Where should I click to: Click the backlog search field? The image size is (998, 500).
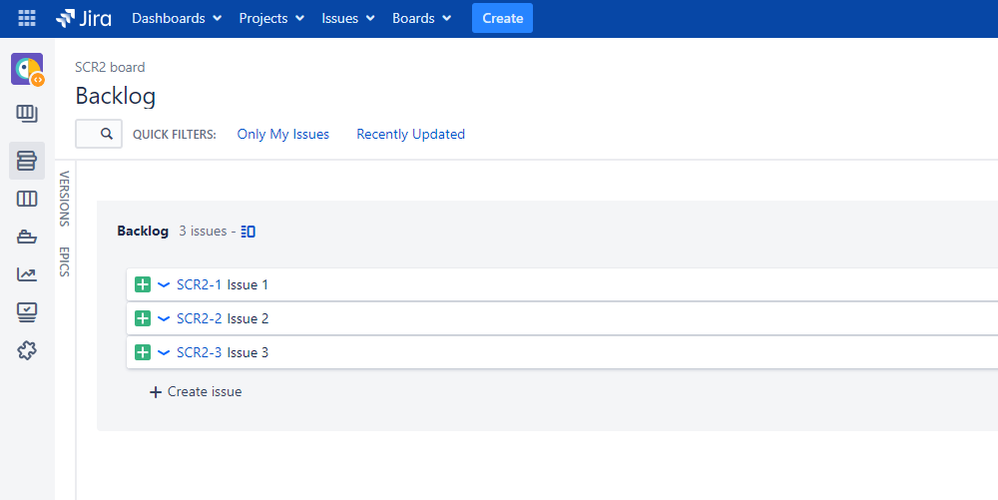pos(99,134)
